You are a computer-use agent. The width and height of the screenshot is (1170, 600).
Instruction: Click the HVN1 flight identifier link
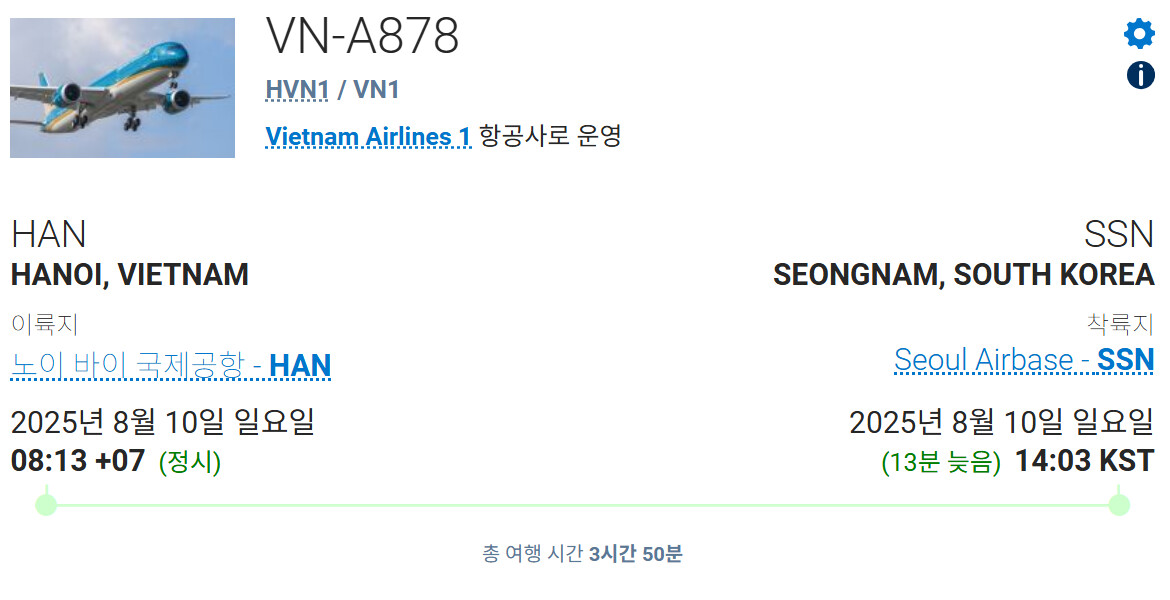[x=297, y=90]
